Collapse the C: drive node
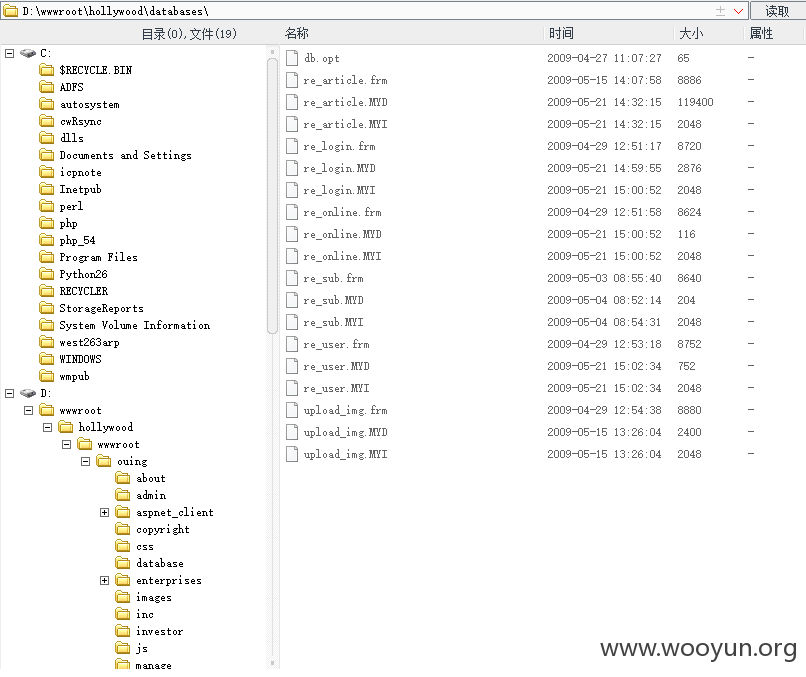 (x=9, y=53)
